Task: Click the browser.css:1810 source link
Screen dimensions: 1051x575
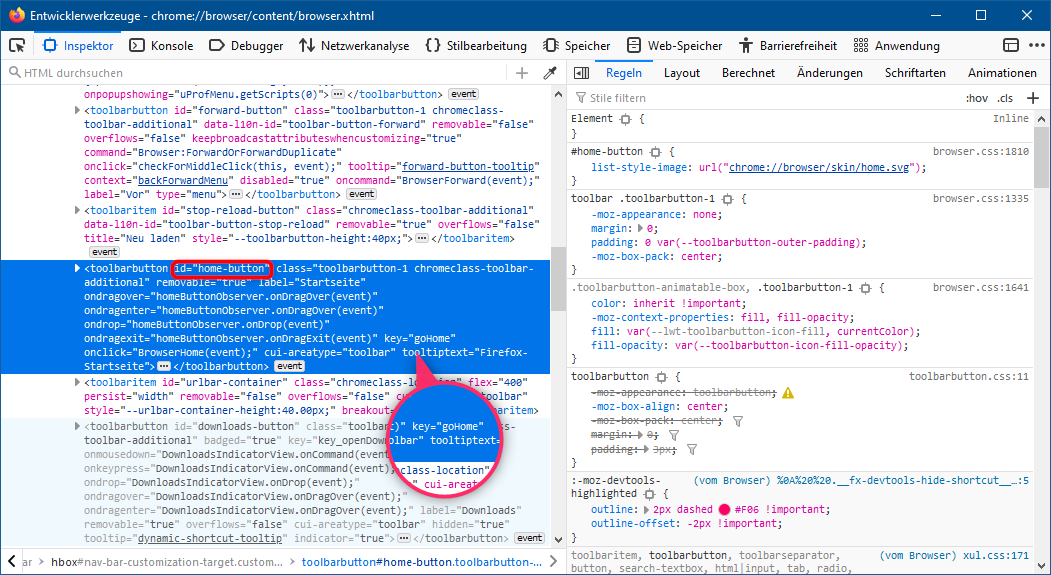Action: 980,151
